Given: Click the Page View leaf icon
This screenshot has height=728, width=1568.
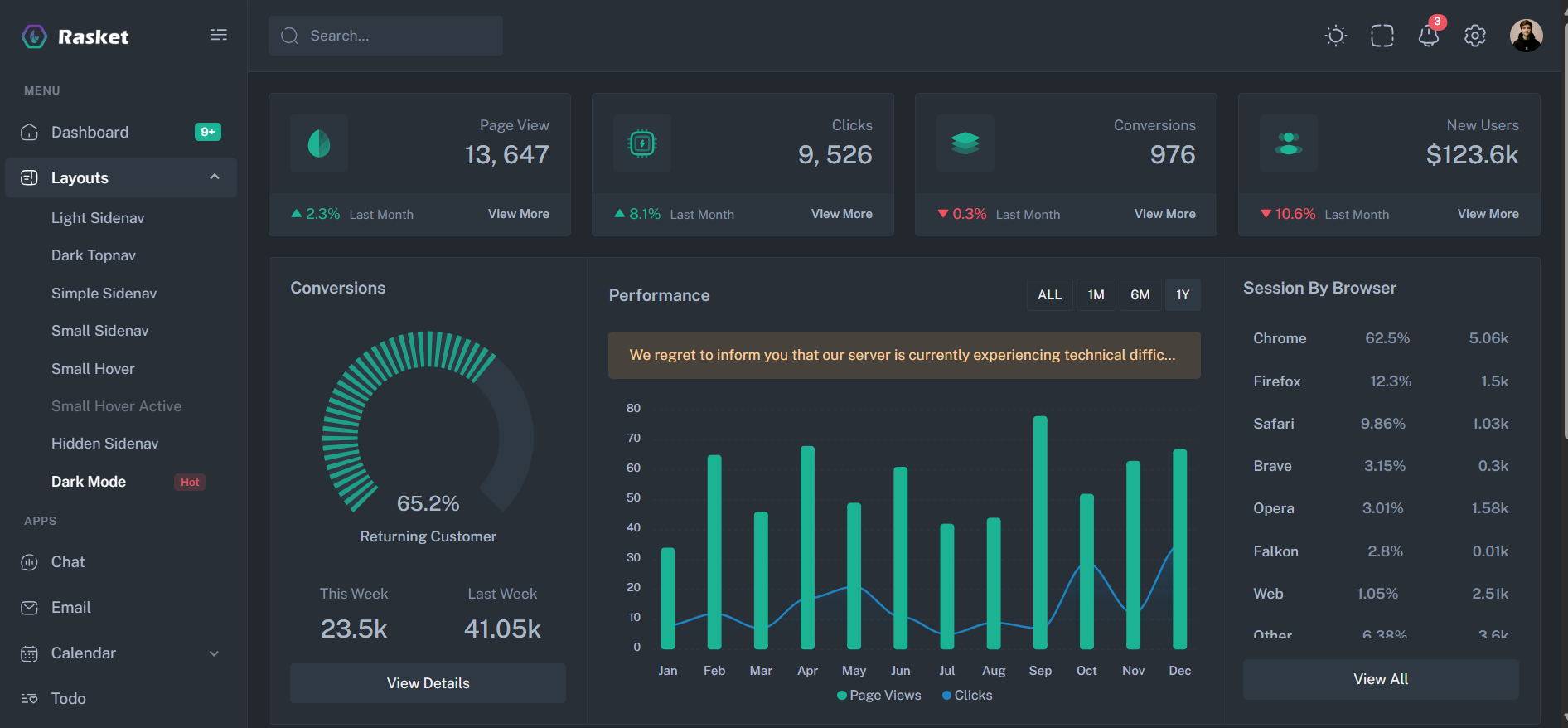Looking at the screenshot, I should [319, 143].
